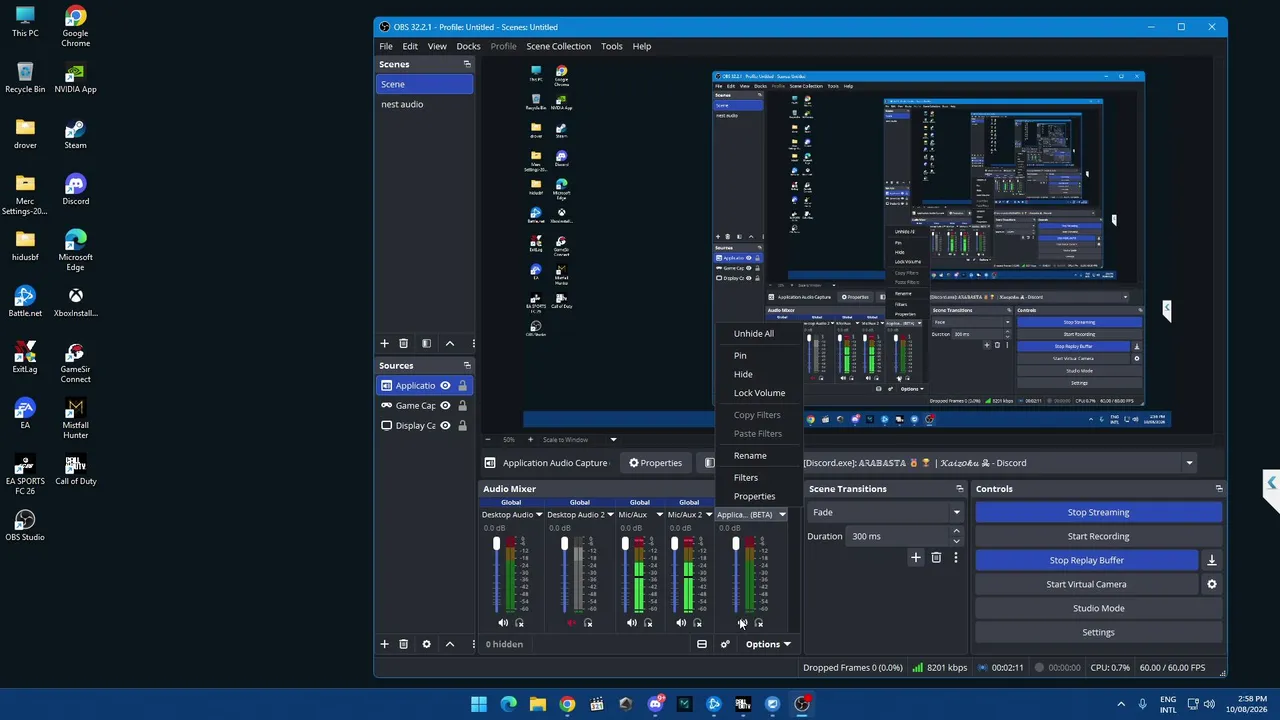Toggle visibility of Application Audio Capture source

[445, 386]
